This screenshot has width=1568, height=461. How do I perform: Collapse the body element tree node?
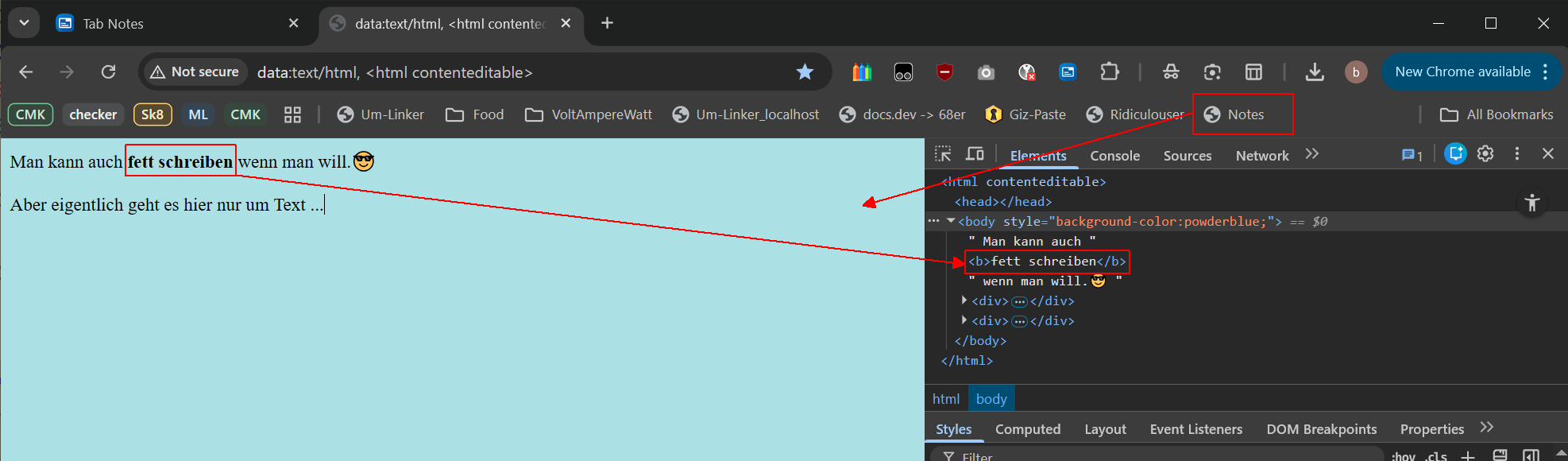pyautogui.click(x=951, y=221)
